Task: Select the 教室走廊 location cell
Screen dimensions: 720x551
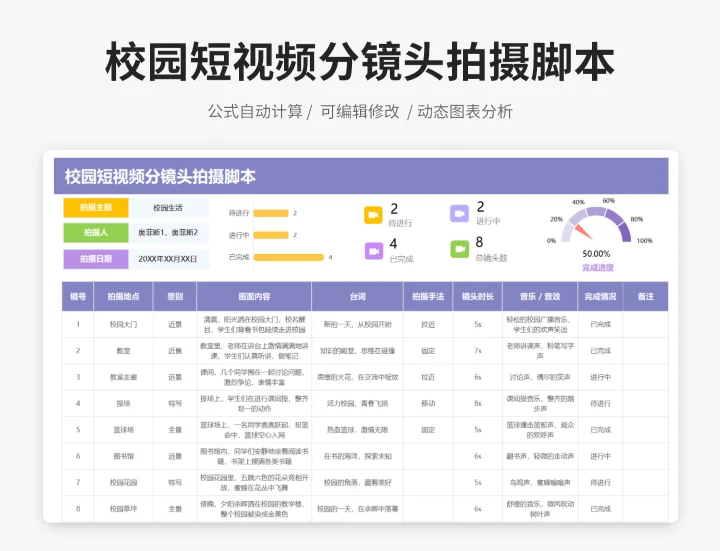Action: [x=123, y=377]
